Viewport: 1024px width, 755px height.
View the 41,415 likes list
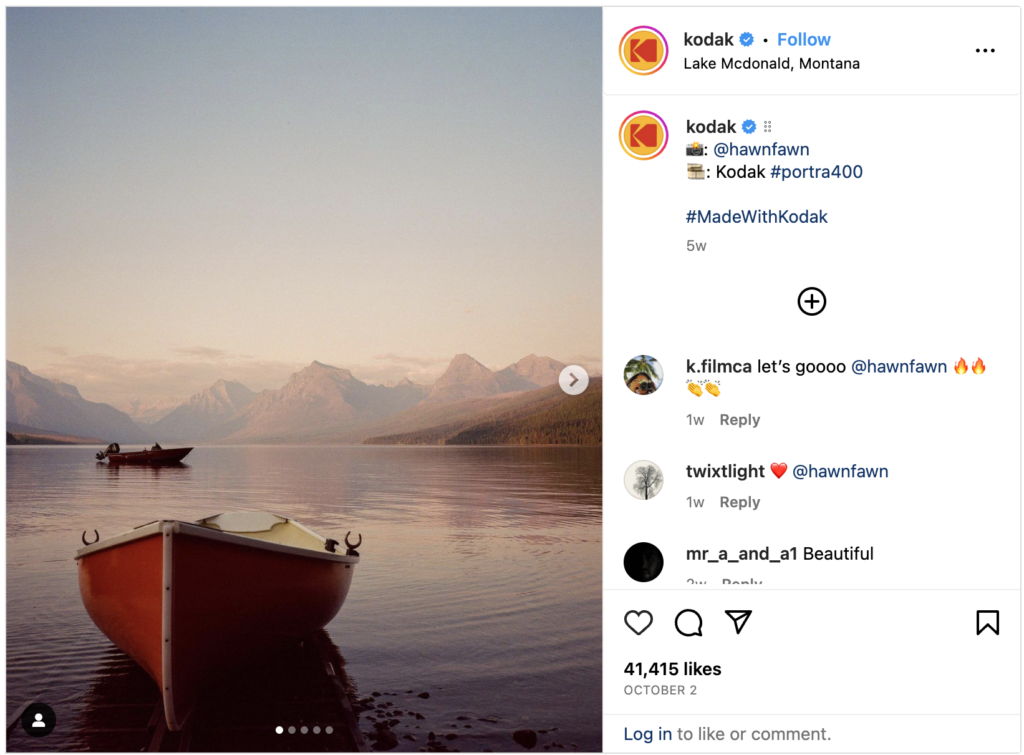pos(672,669)
